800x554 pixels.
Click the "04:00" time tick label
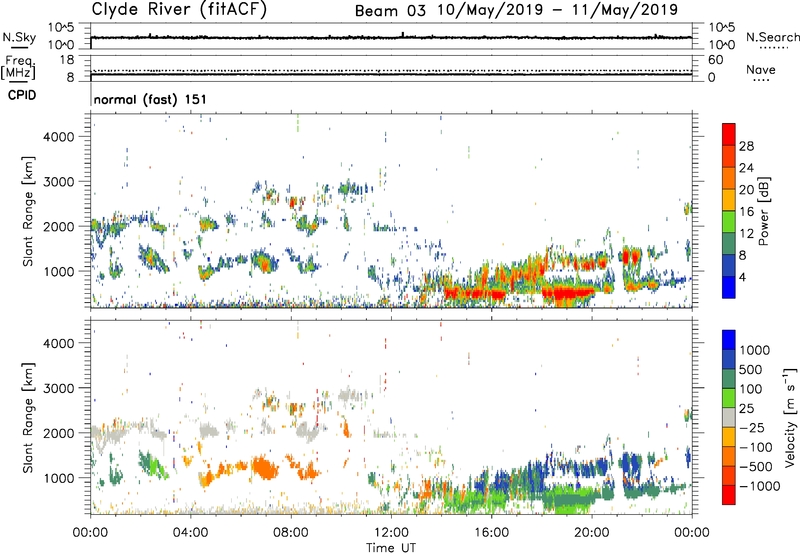pos(190,533)
